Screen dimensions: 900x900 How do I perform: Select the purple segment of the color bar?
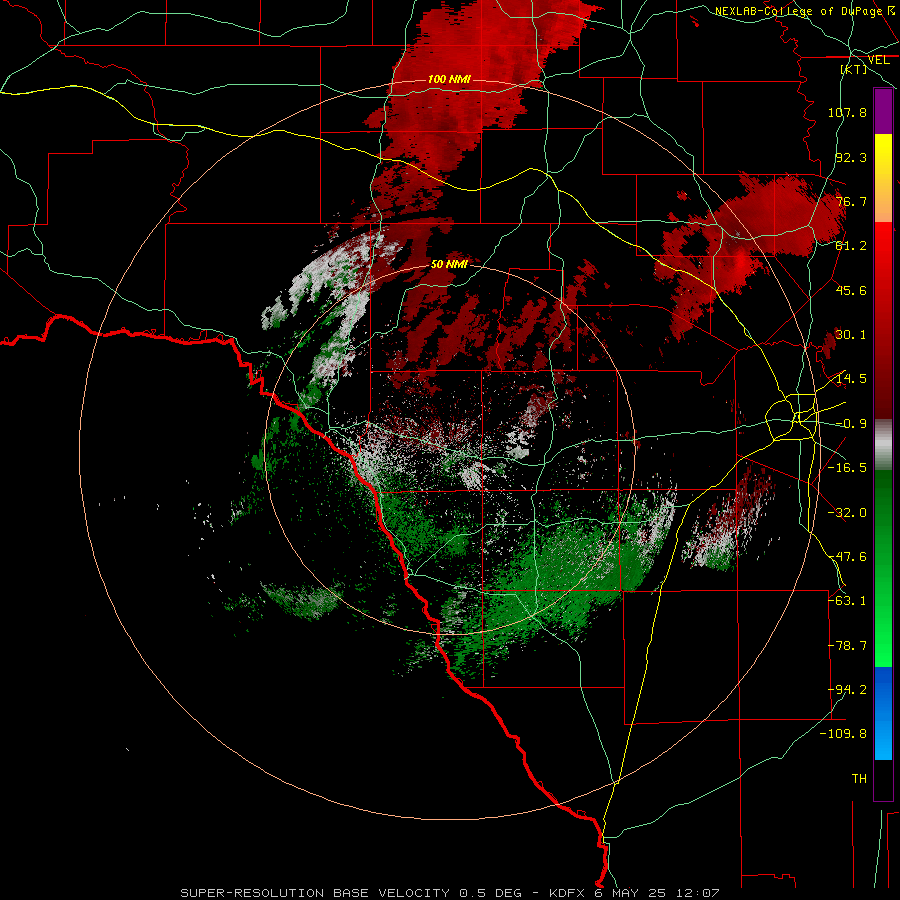[x=883, y=111]
